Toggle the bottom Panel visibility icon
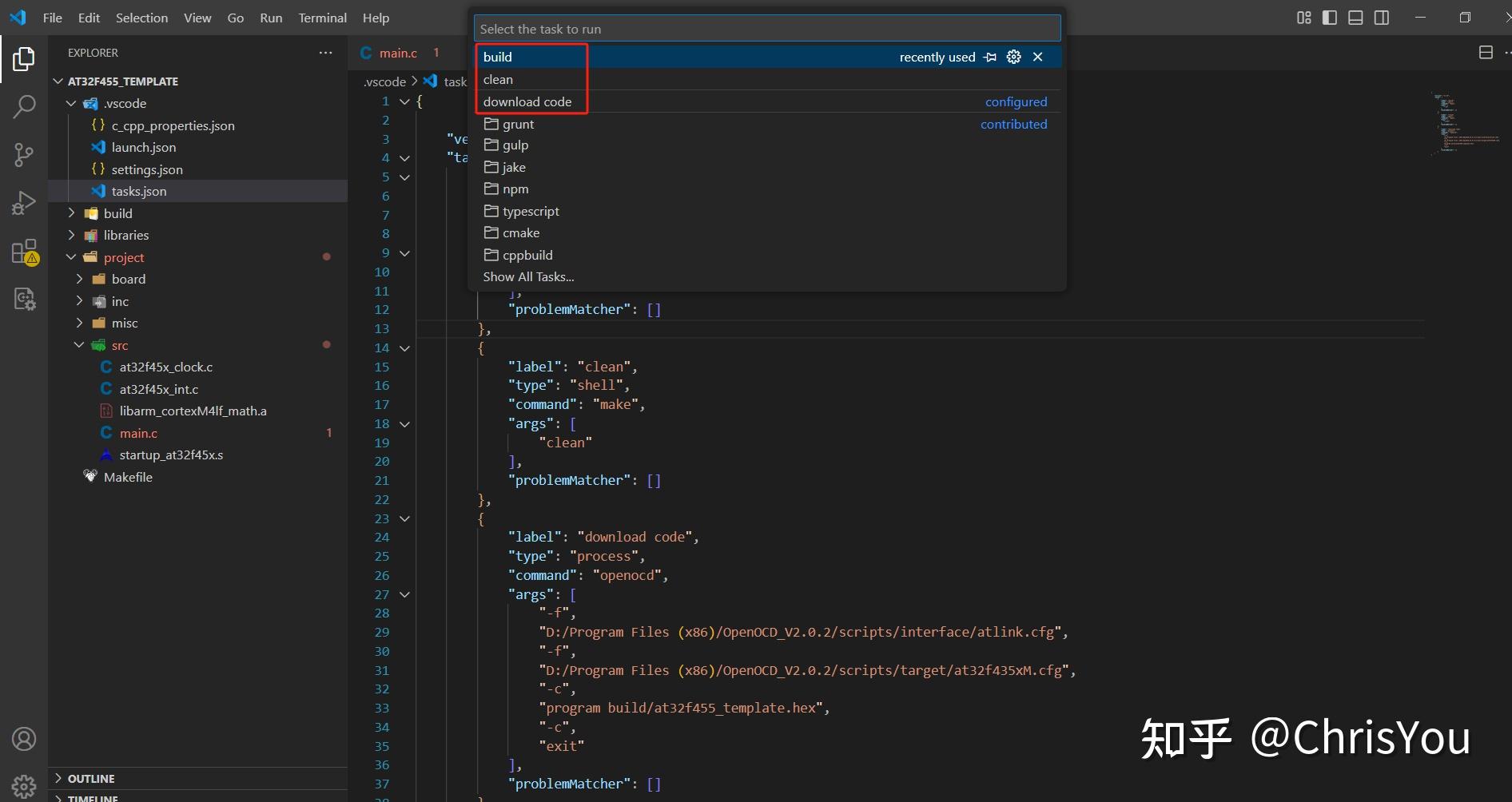The width and height of the screenshot is (1512, 802). (x=1355, y=17)
